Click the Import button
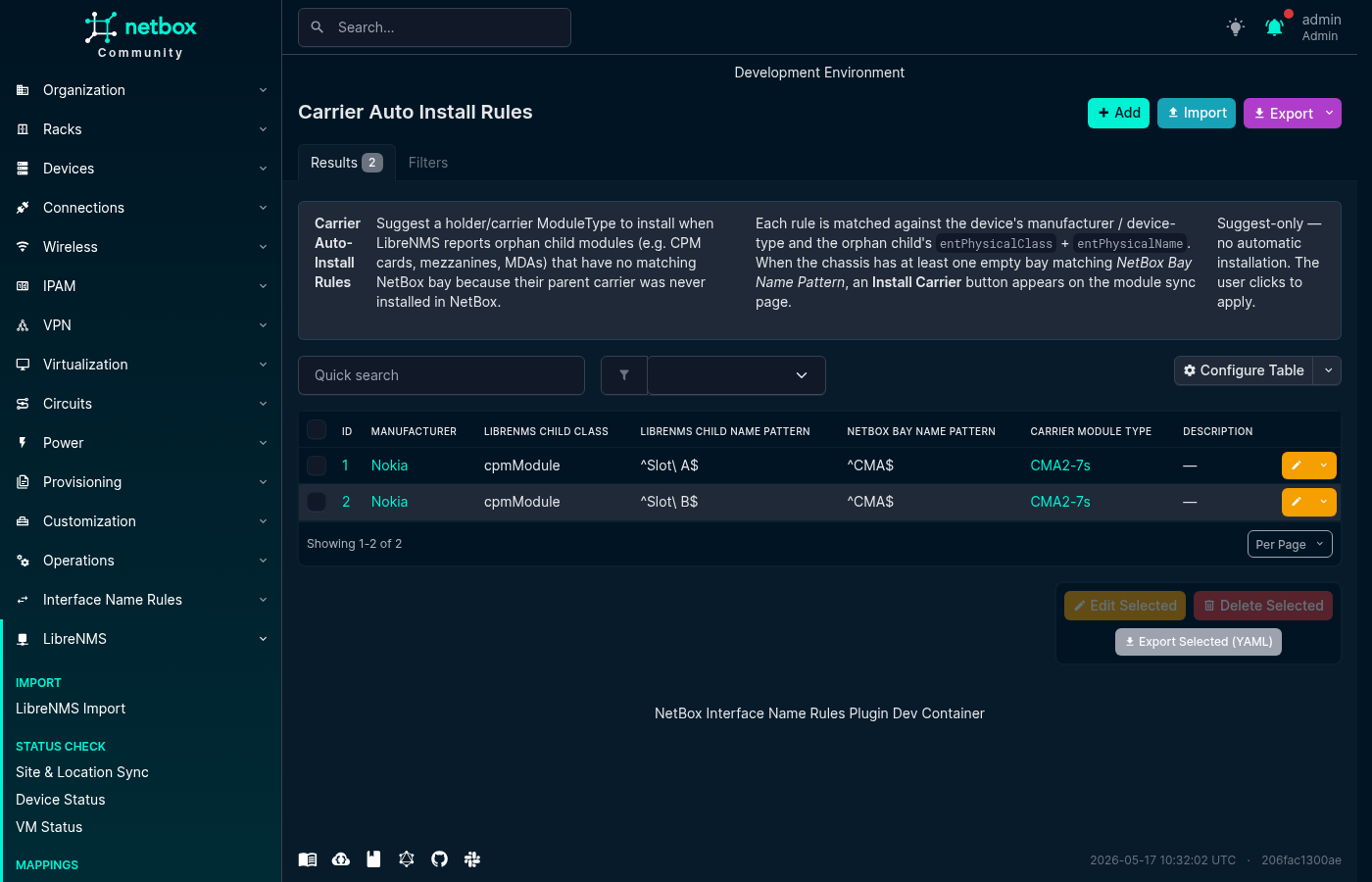This screenshot has width=1372, height=882. click(1197, 113)
